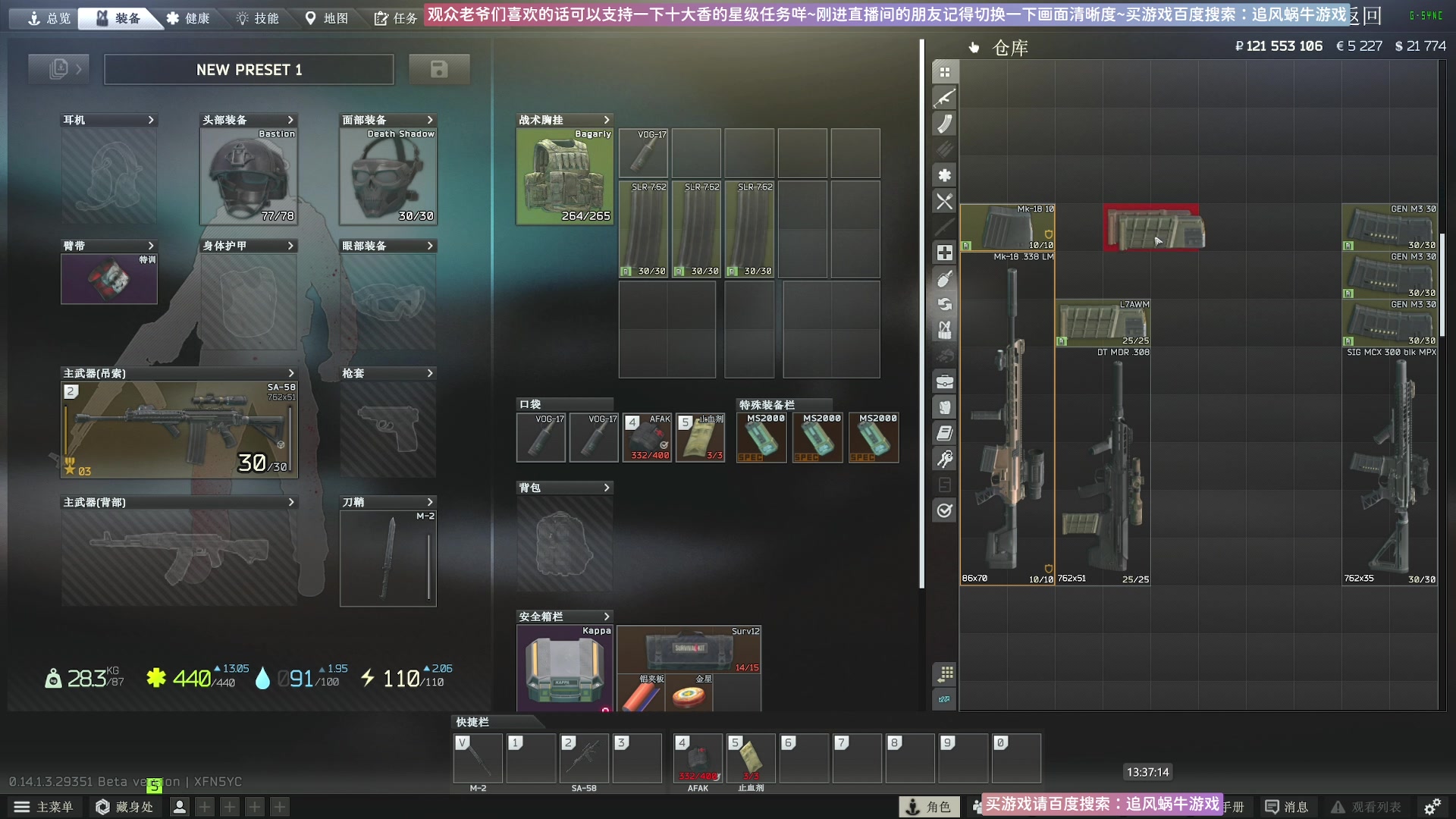The height and width of the screenshot is (819, 1456).
Task: Expand the 背包 backpack slot arrow
Action: [607, 488]
